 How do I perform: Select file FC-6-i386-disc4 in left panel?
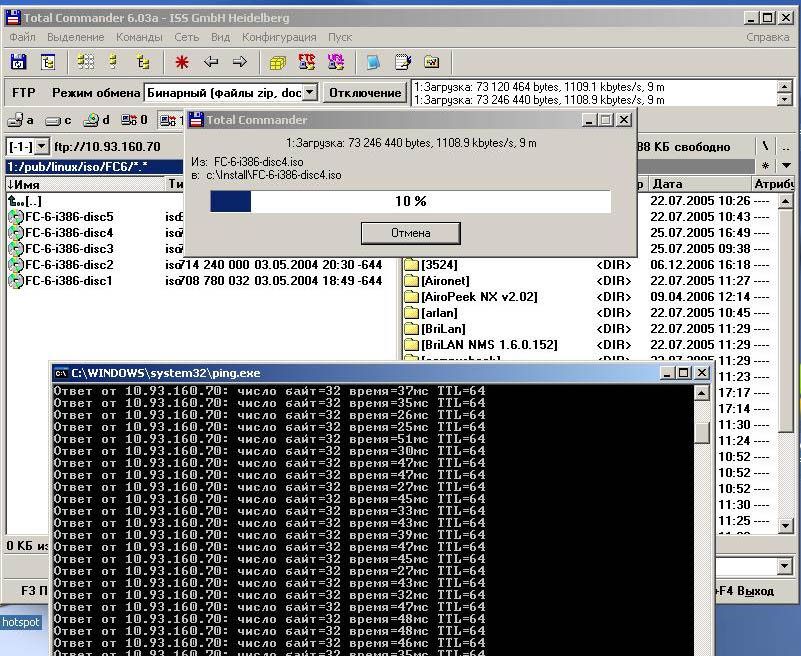click(61, 232)
